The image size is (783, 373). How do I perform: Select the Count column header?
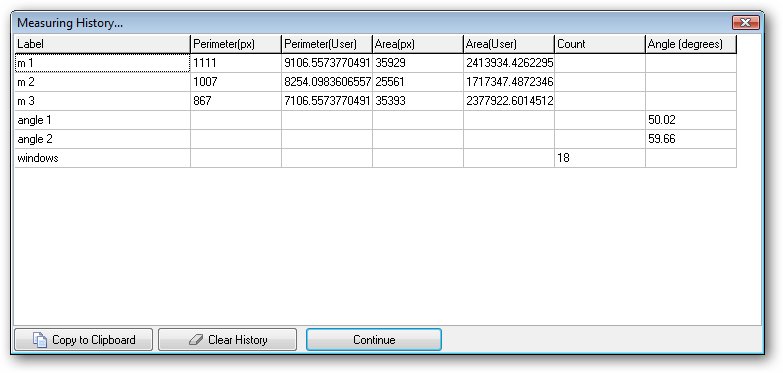pyautogui.click(x=599, y=44)
